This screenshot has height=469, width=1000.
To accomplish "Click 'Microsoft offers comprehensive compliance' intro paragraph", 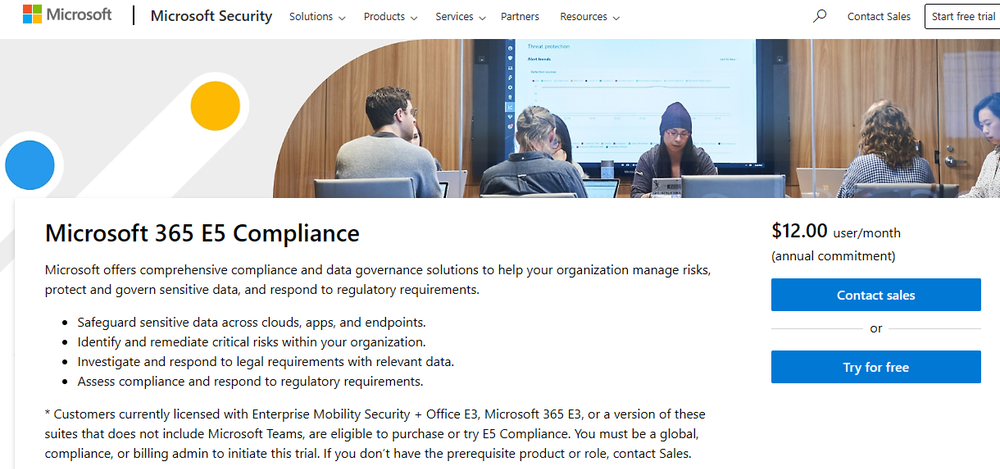I will point(378,279).
